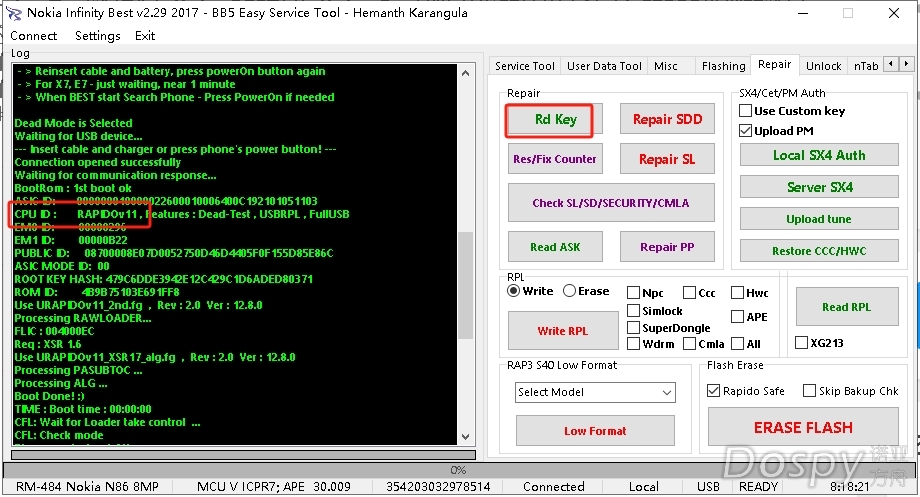This screenshot has height=497, width=920.
Task: Click the Res/Fix Counter button
Action: click(555, 159)
